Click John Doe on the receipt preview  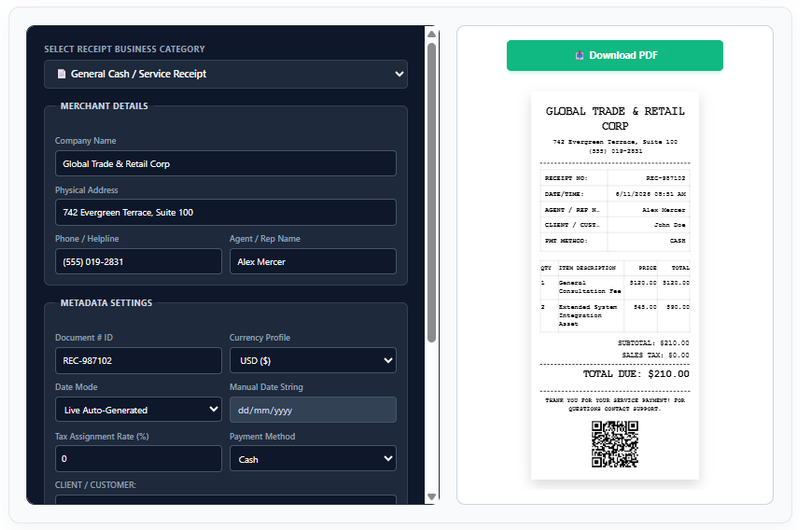click(x=669, y=225)
